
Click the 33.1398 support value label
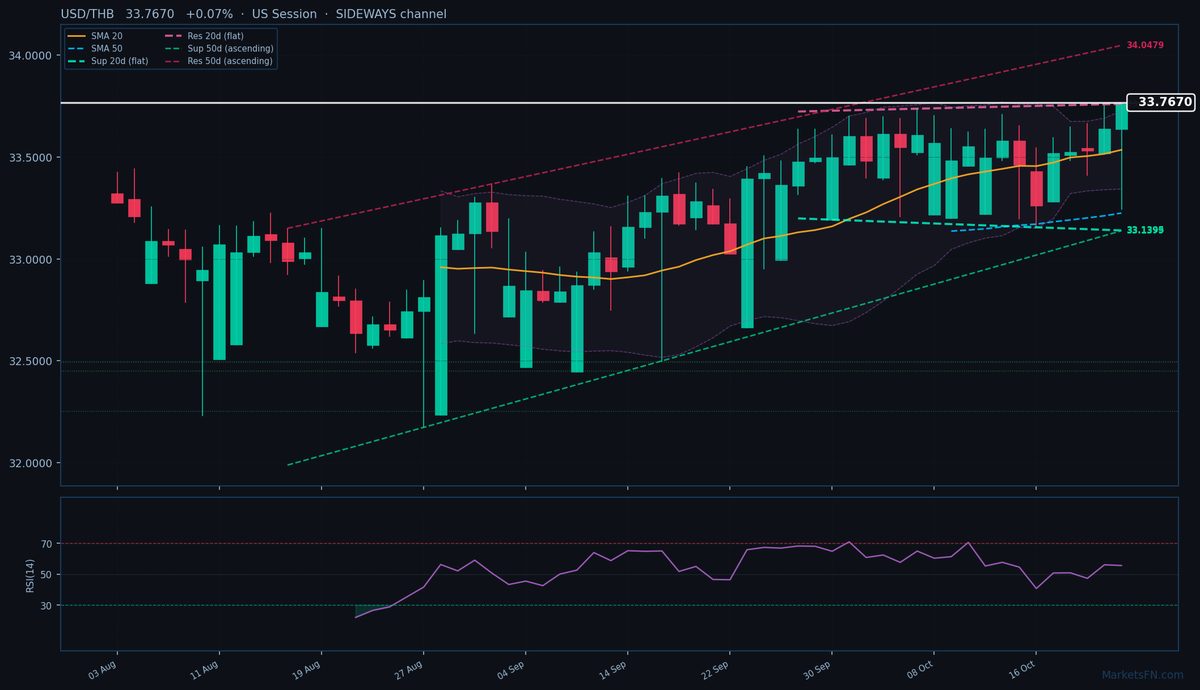pyautogui.click(x=1145, y=230)
